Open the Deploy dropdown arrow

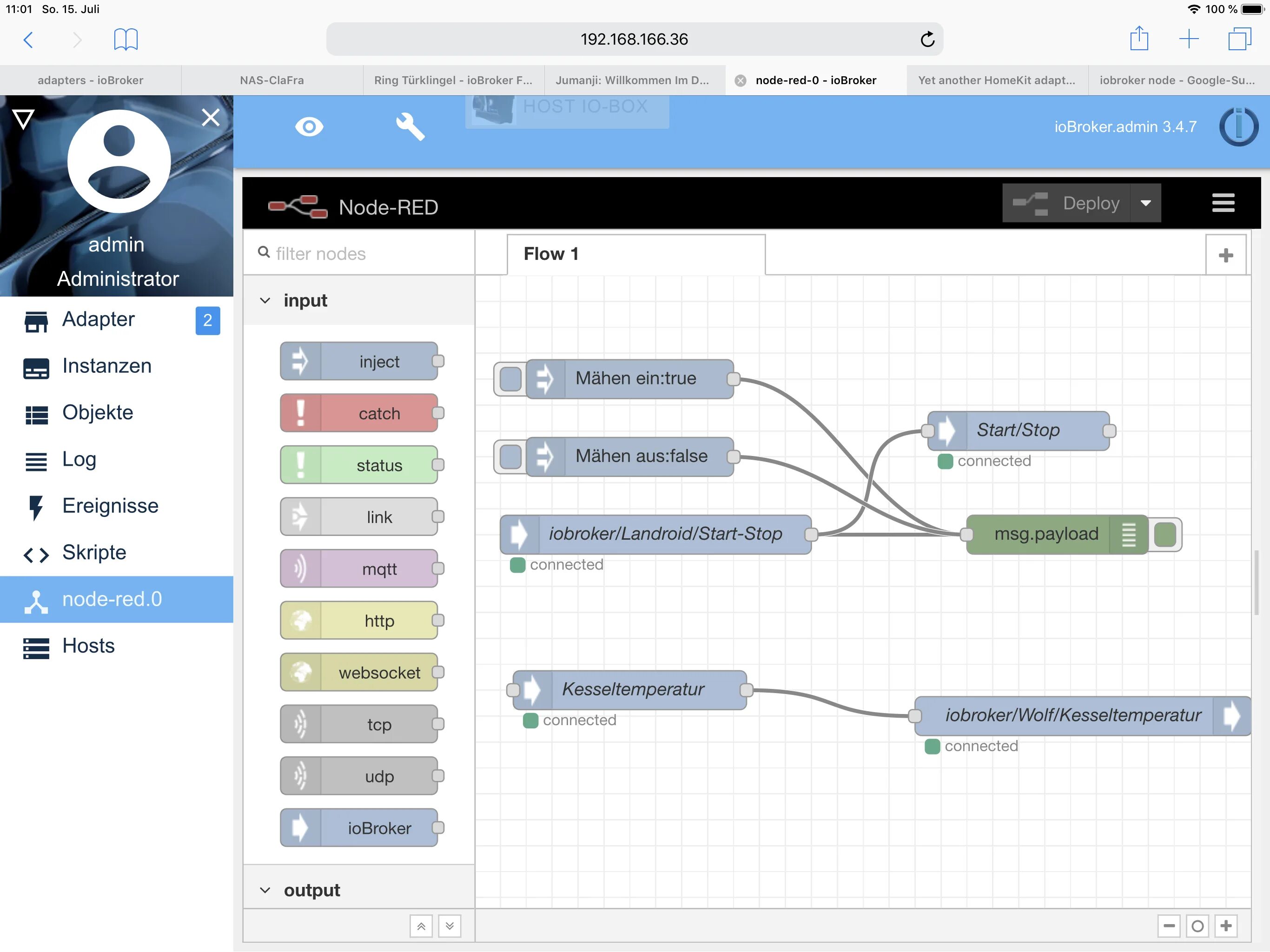pyautogui.click(x=1146, y=203)
